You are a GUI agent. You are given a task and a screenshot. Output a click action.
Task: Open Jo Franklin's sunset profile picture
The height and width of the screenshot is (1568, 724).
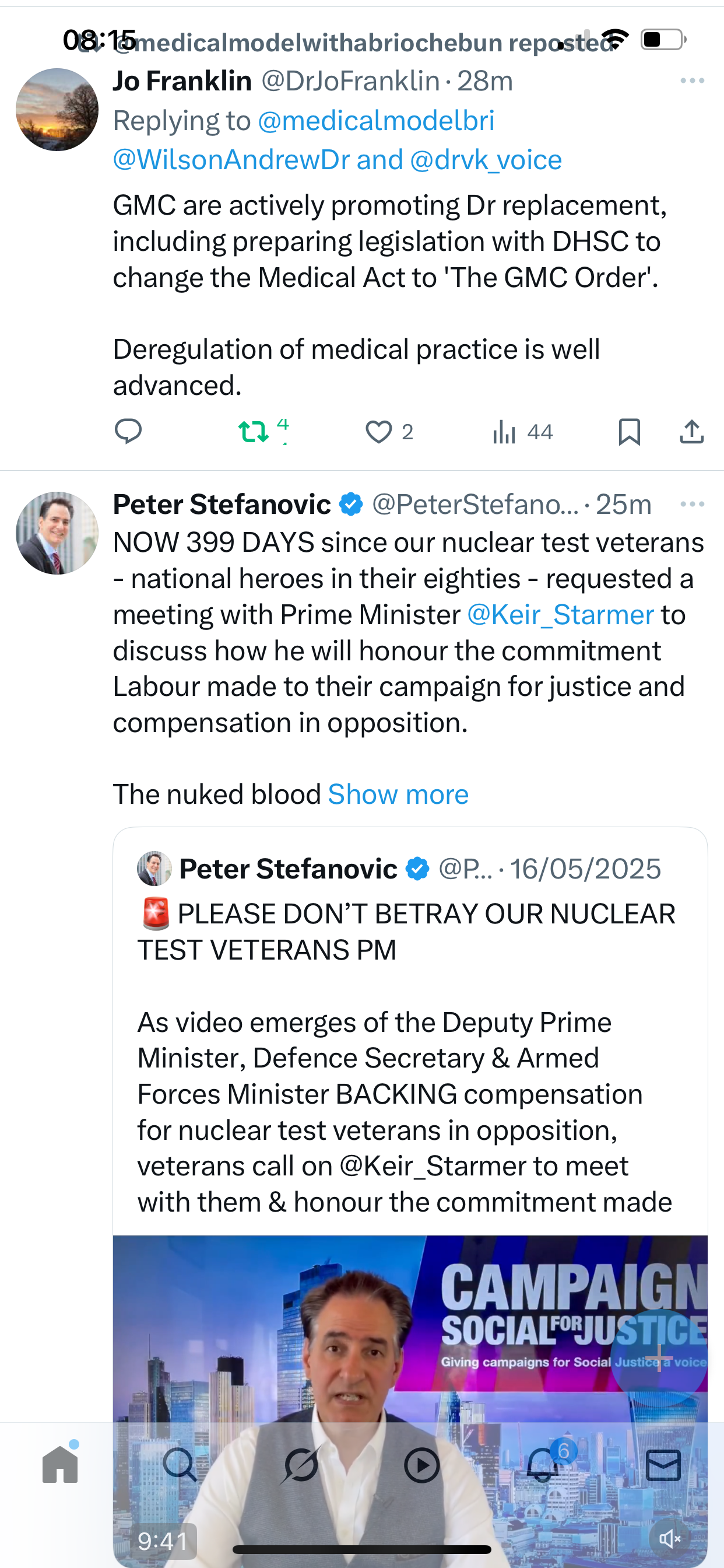pyautogui.click(x=57, y=110)
